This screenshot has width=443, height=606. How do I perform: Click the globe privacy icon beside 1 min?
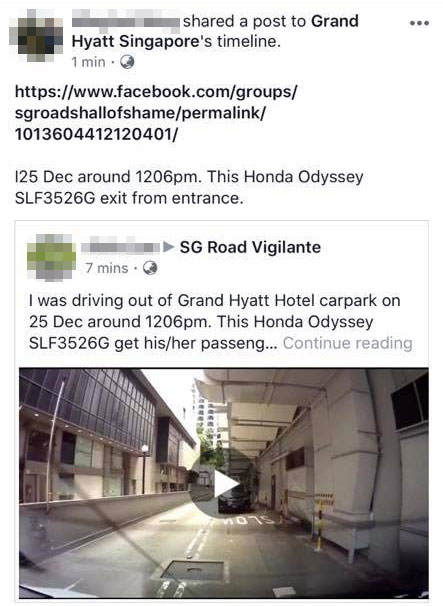127,62
